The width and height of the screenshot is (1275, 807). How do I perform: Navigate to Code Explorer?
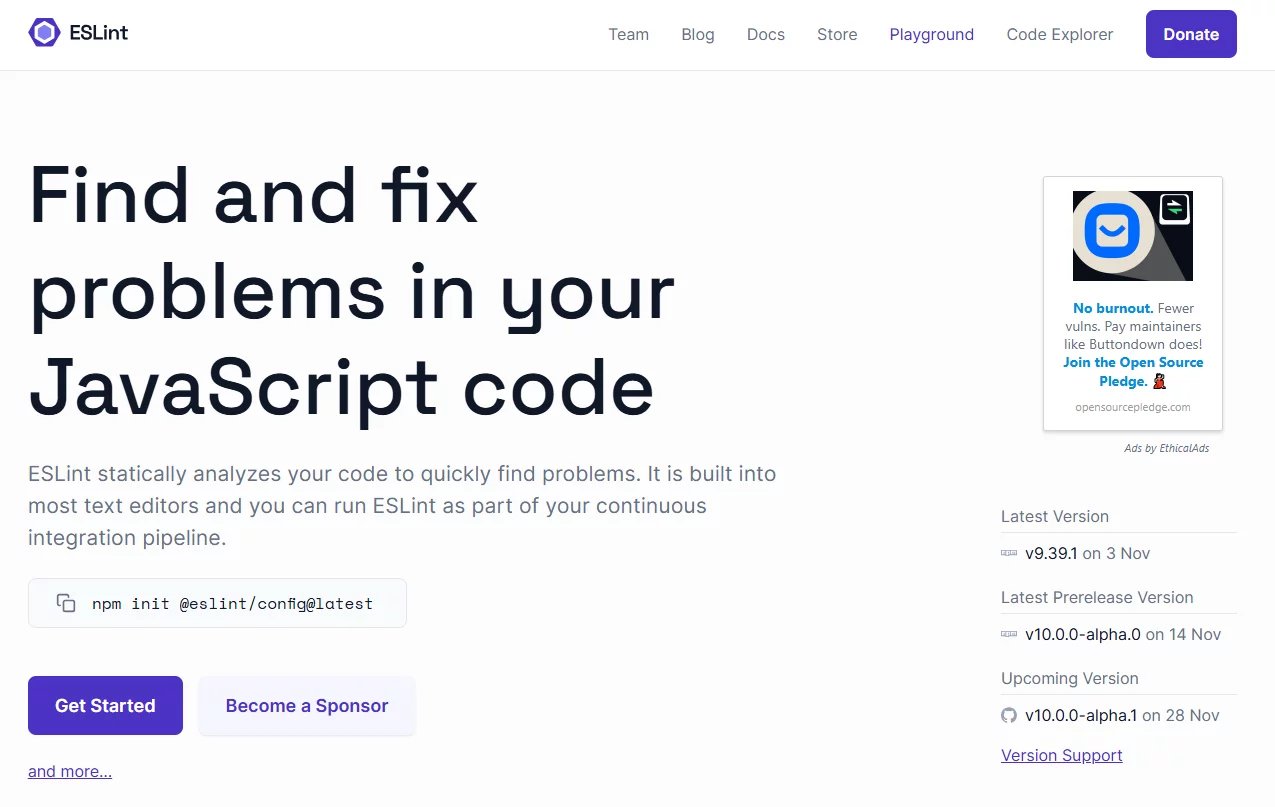pyautogui.click(x=1059, y=34)
